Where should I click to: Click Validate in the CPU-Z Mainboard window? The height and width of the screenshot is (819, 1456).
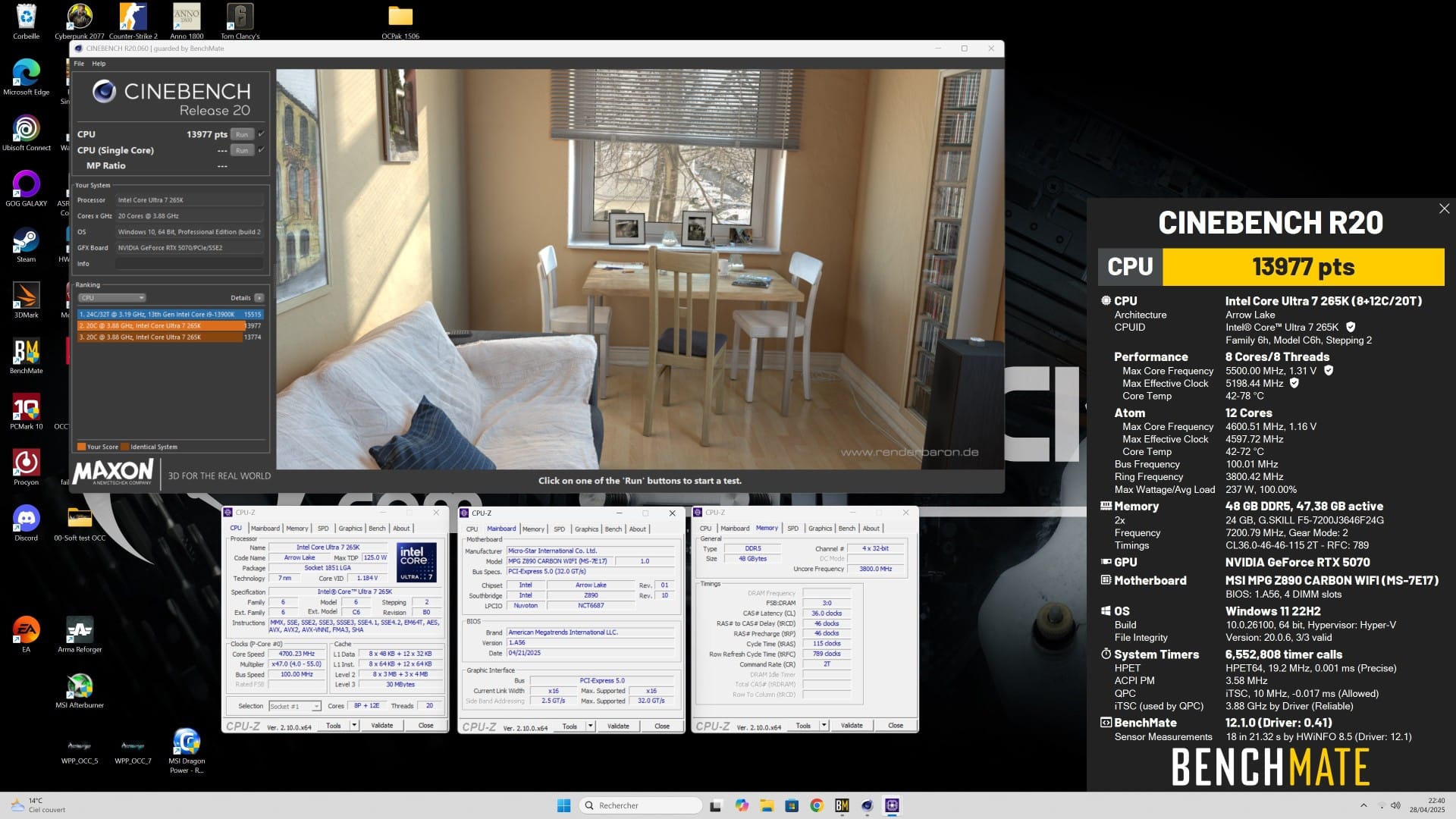pyautogui.click(x=618, y=726)
